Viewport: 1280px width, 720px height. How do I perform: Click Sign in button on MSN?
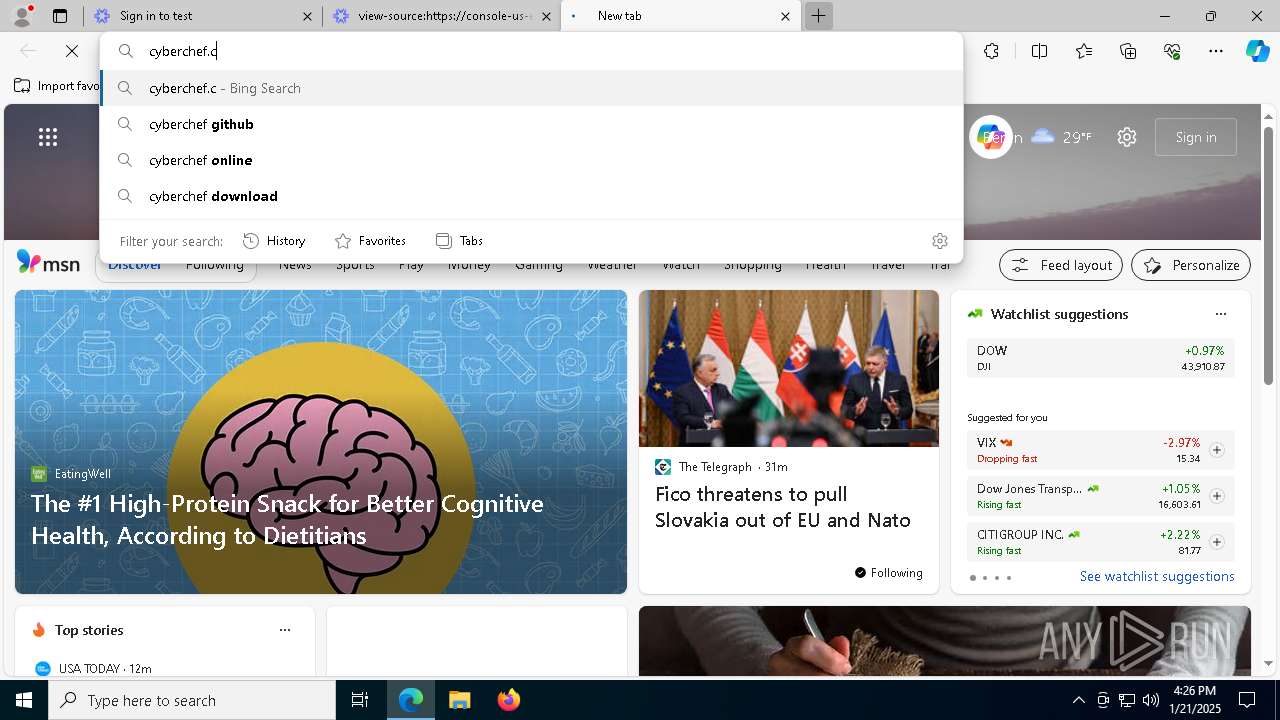(x=1196, y=137)
